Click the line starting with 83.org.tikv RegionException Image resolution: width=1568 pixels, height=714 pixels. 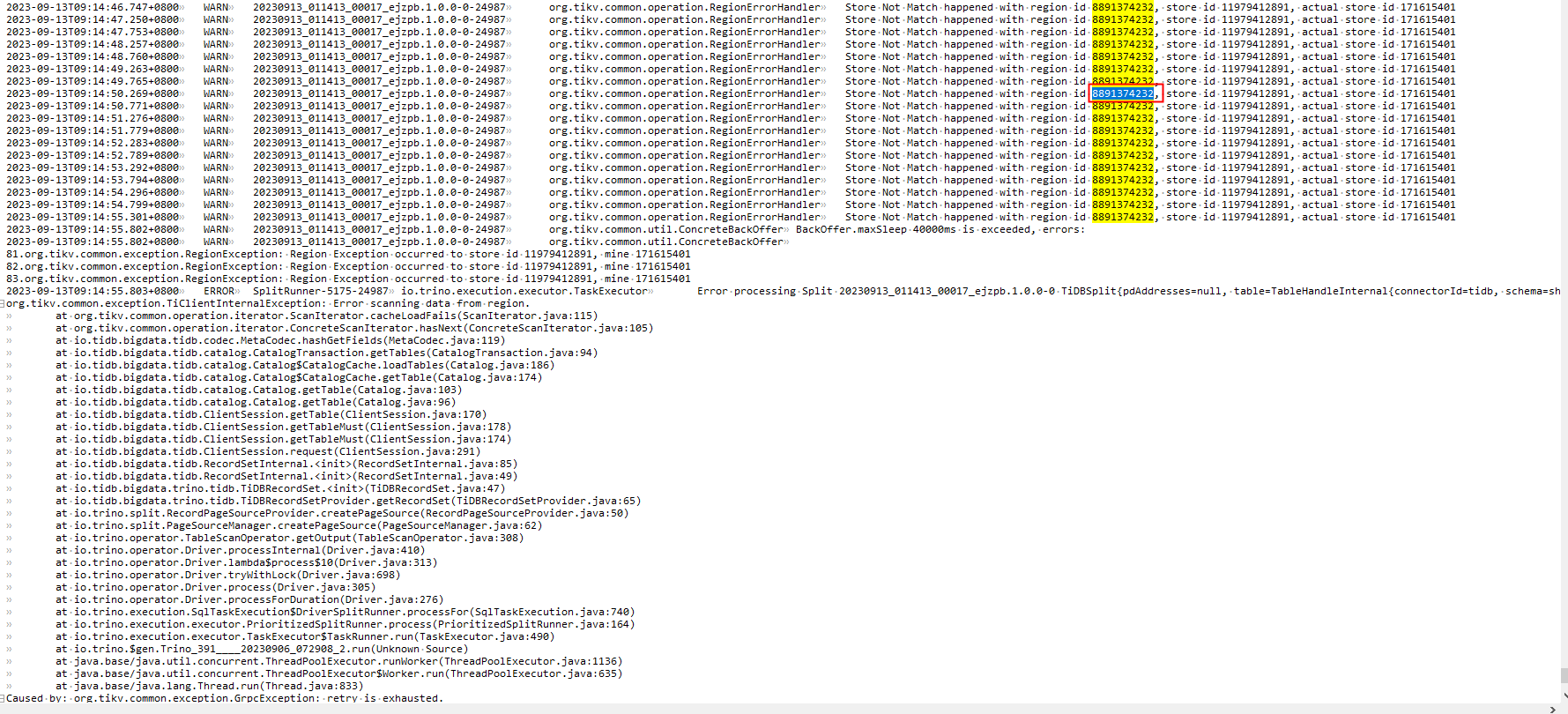(x=348, y=279)
